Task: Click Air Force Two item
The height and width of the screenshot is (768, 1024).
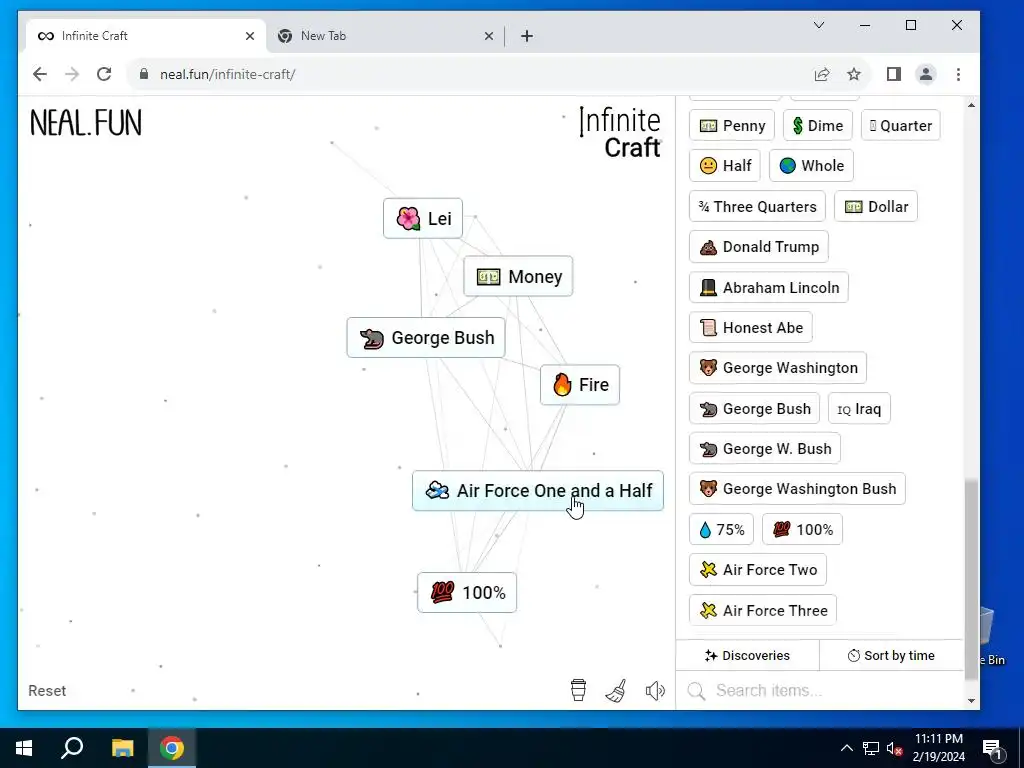Action: click(x=758, y=569)
